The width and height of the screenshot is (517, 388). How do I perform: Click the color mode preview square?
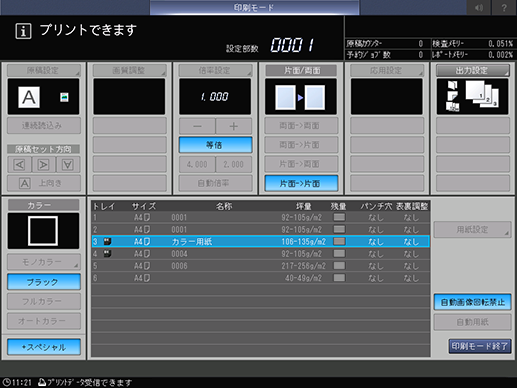43,231
